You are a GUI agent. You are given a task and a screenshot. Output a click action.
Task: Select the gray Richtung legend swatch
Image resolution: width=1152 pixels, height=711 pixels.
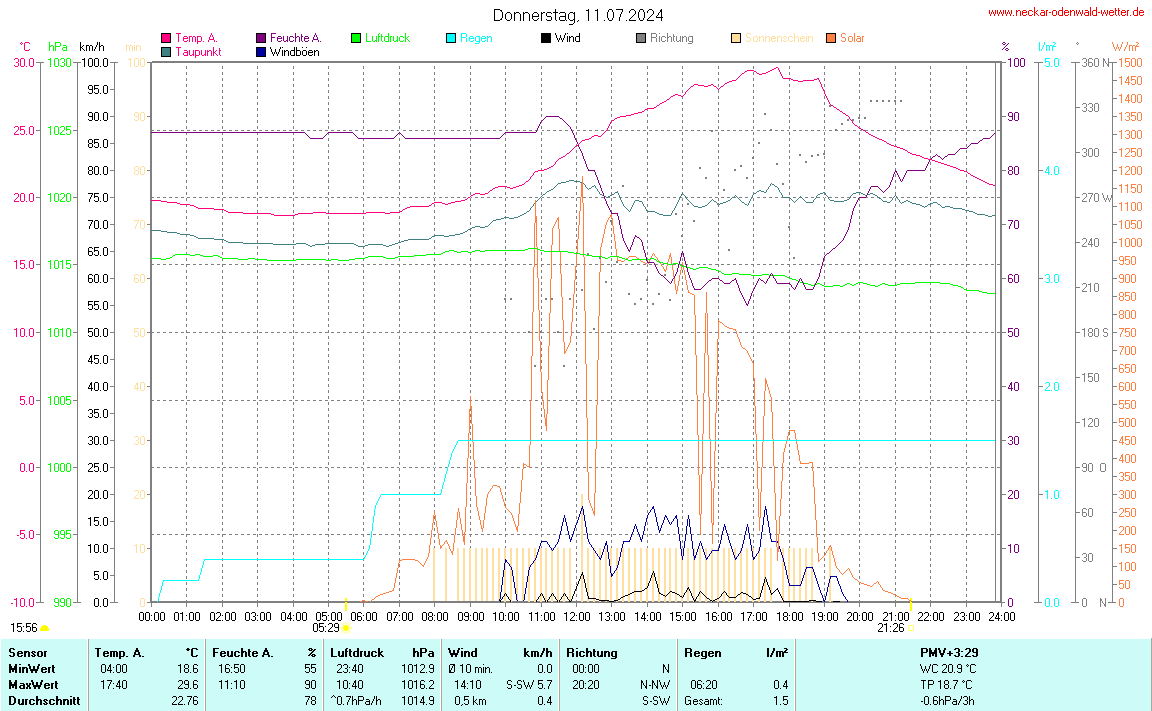640,38
